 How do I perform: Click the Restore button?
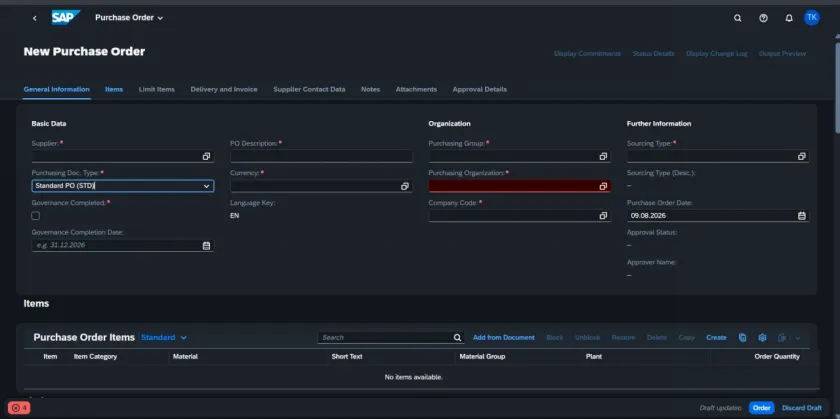tap(624, 338)
